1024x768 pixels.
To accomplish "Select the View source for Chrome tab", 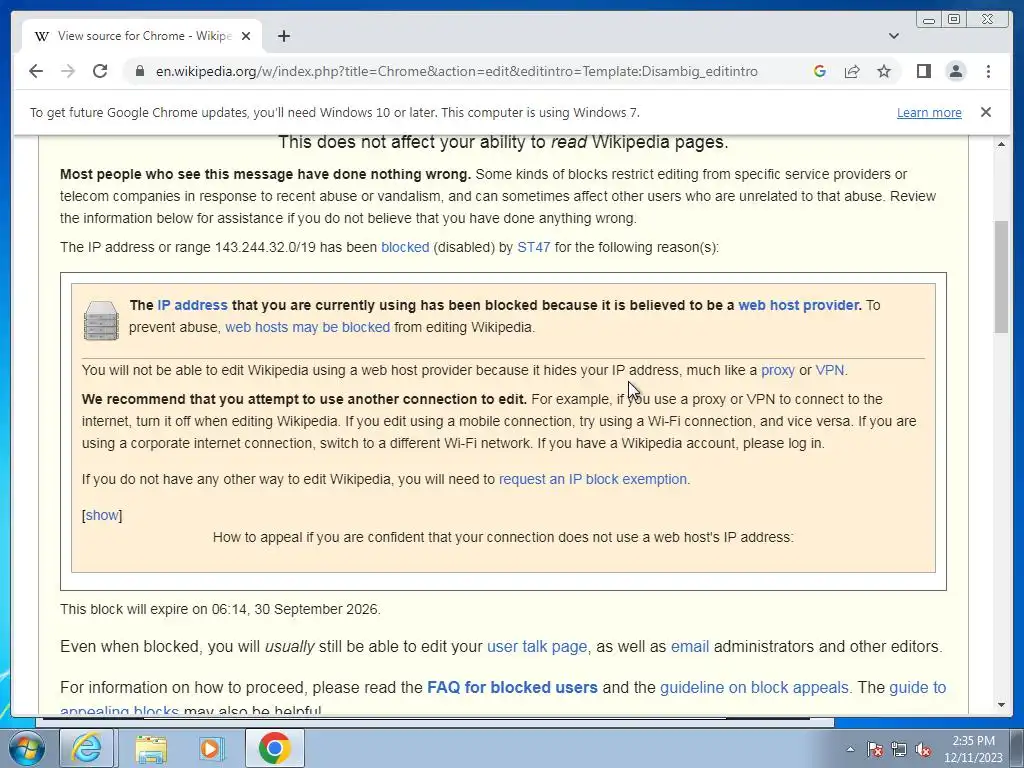I will coord(142,36).
